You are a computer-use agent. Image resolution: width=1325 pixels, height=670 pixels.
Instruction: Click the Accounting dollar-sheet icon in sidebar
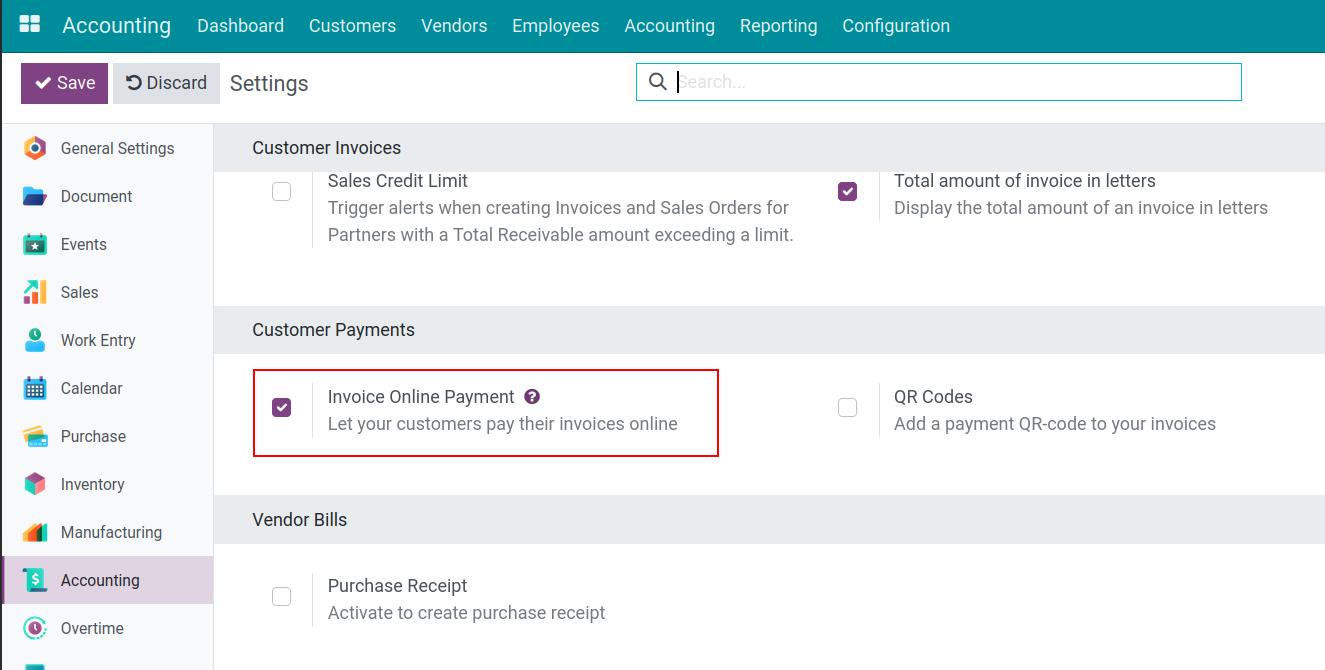pyautogui.click(x=35, y=580)
